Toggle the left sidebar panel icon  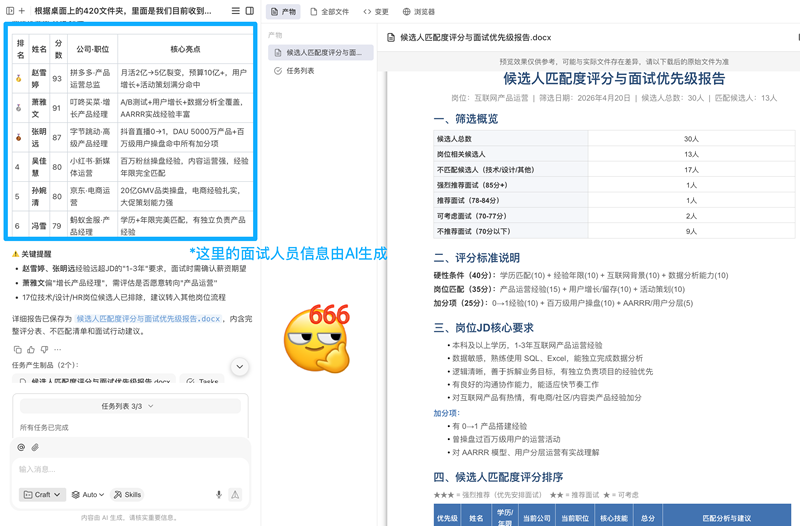(10, 11)
